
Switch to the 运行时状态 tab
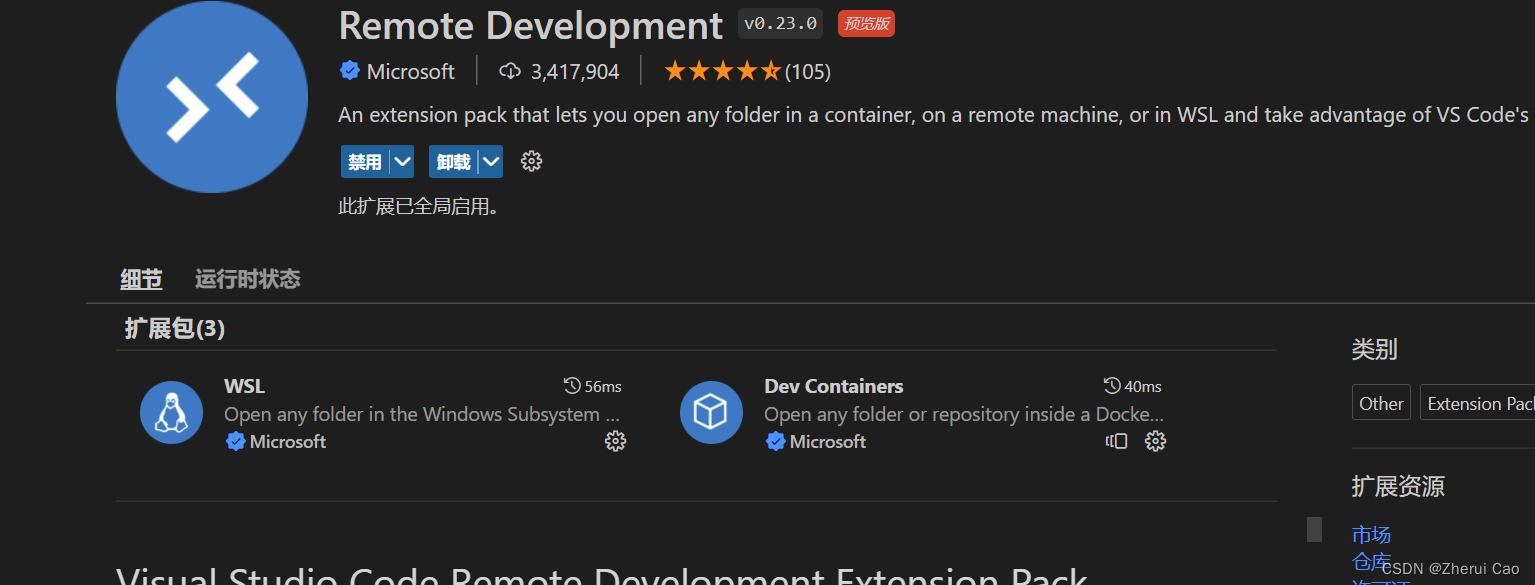point(247,279)
